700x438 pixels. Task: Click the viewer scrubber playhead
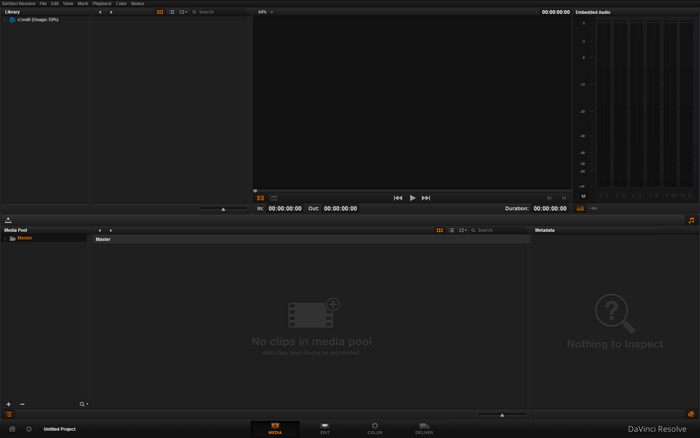[255, 191]
